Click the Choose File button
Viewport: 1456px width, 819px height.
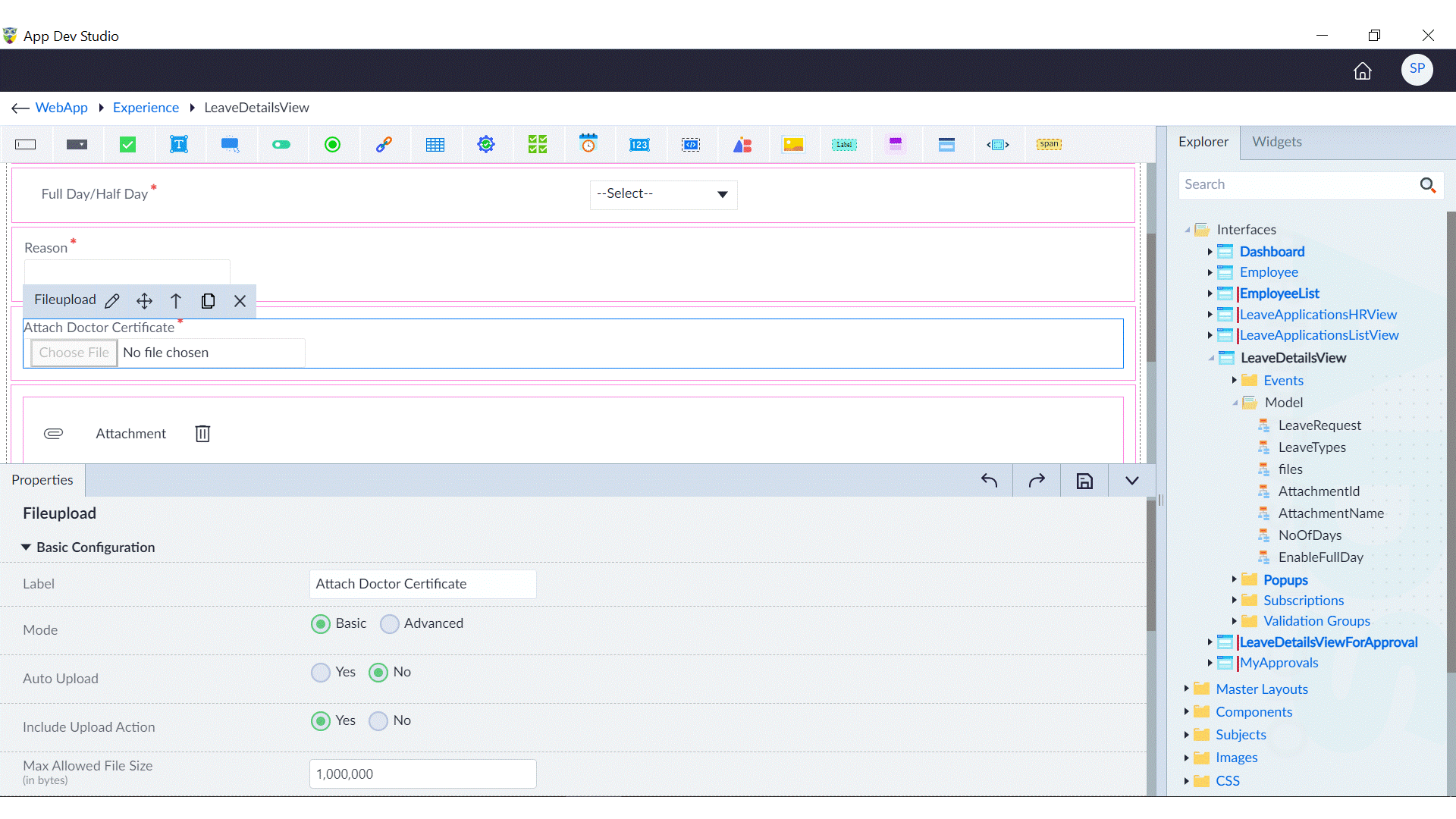click(x=74, y=353)
